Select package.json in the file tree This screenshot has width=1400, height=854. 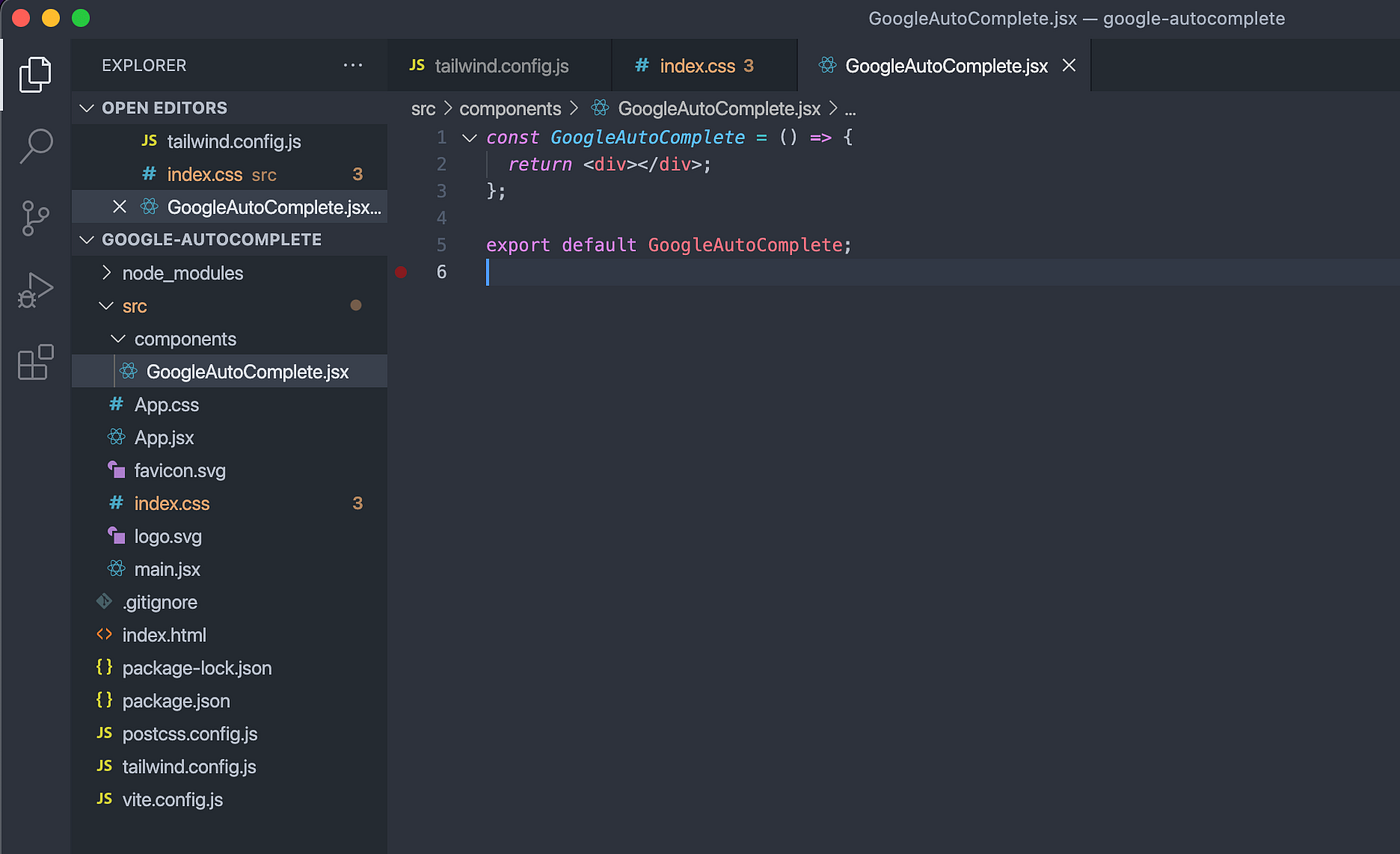tap(177, 700)
